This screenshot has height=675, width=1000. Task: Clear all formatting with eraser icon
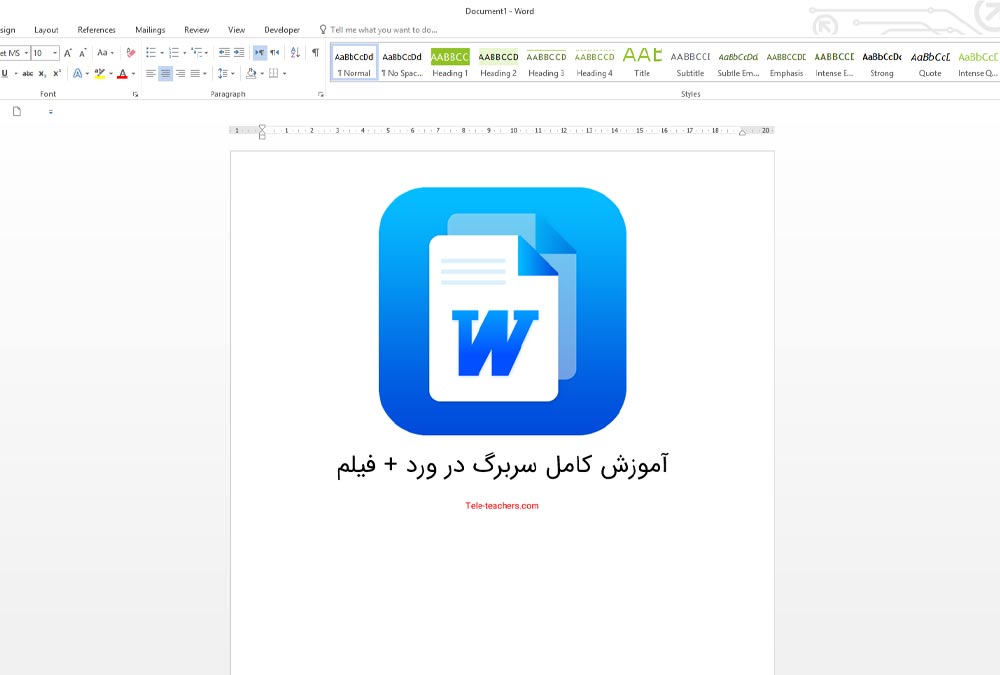(x=131, y=53)
